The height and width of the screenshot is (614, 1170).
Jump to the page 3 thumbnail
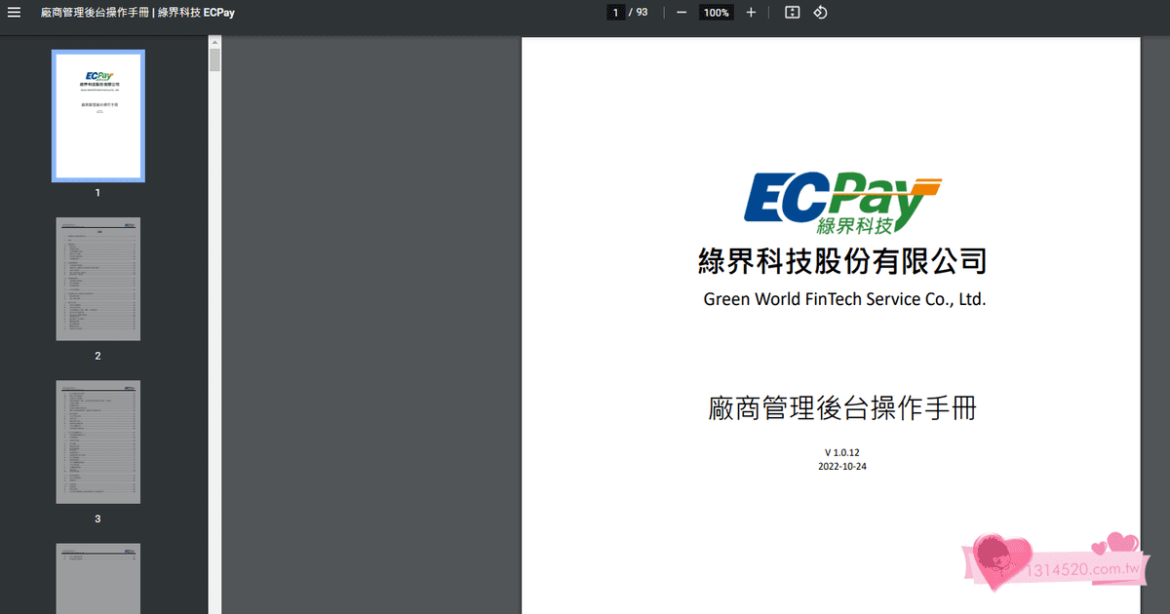98,442
